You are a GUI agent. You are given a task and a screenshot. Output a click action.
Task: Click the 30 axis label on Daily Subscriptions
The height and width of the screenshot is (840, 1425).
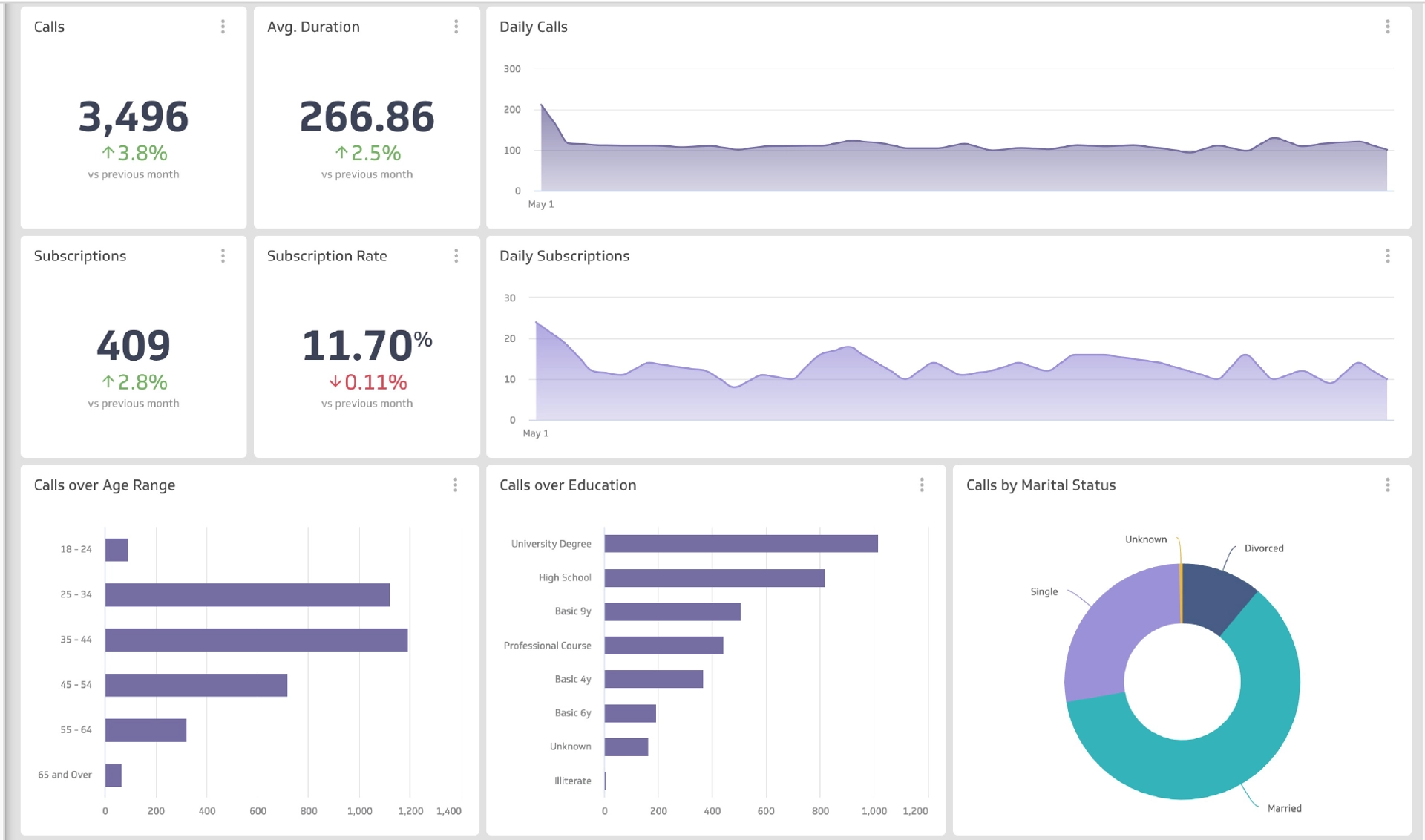[x=509, y=298]
